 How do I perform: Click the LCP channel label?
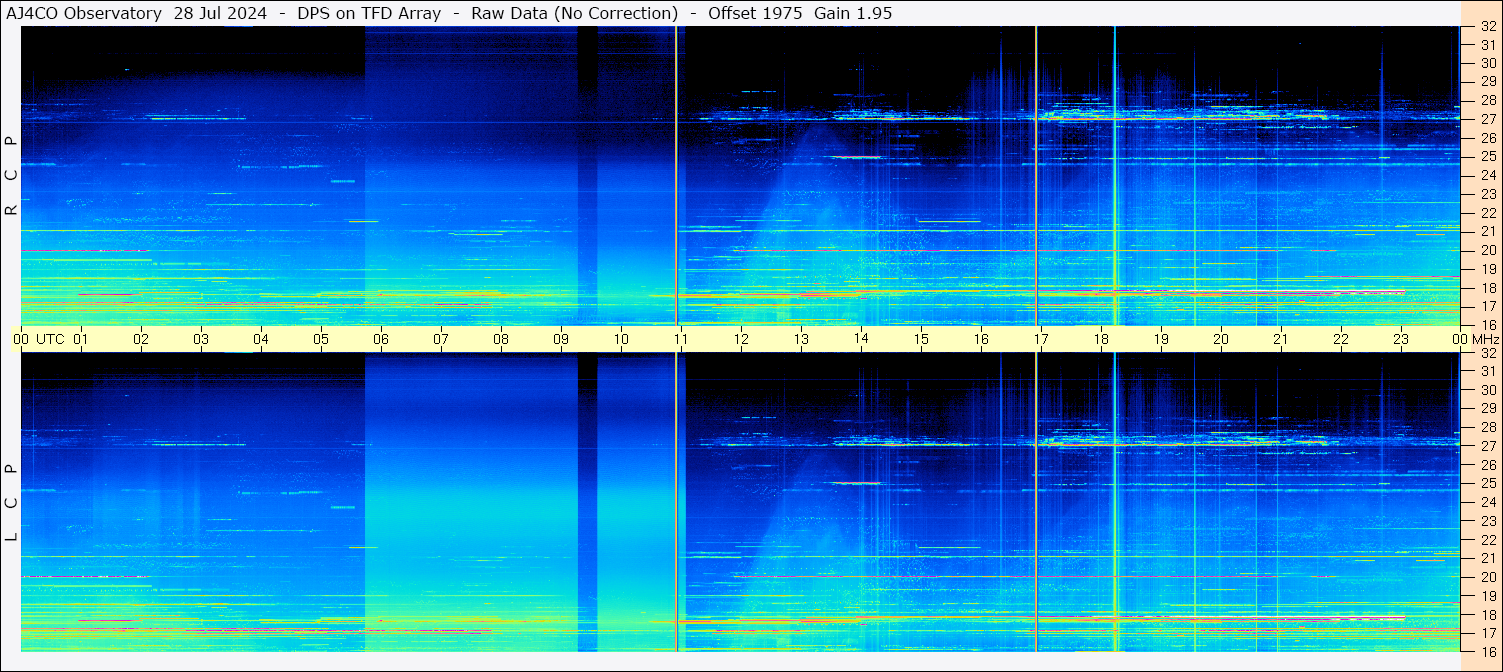11,502
